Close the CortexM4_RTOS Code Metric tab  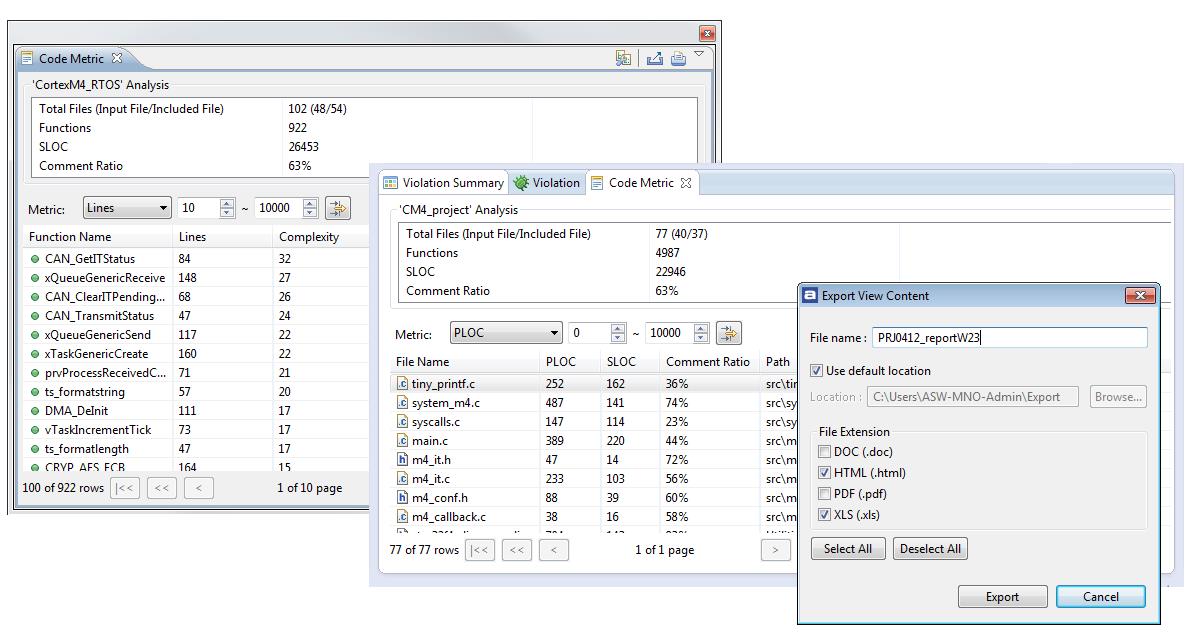[x=117, y=59]
